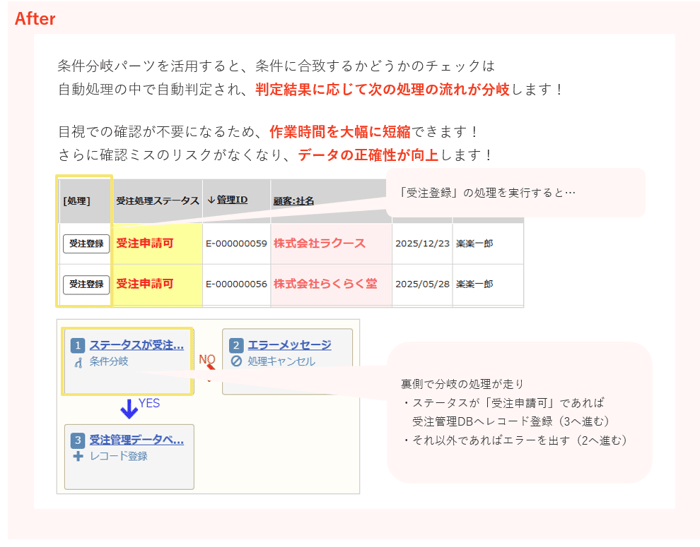Viewport: 700px width, 547px height.
Task: Click the After heading
Action: [35, 19]
